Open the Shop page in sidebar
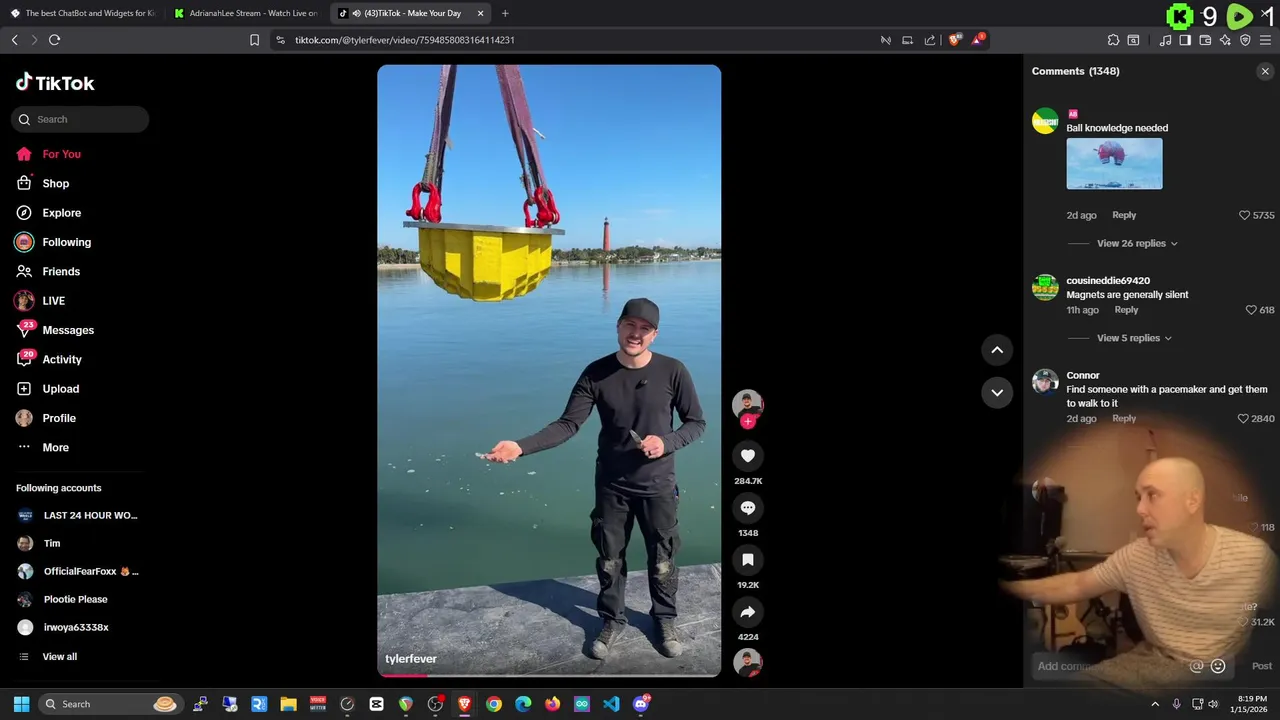The height and width of the screenshot is (720, 1280). [56, 183]
